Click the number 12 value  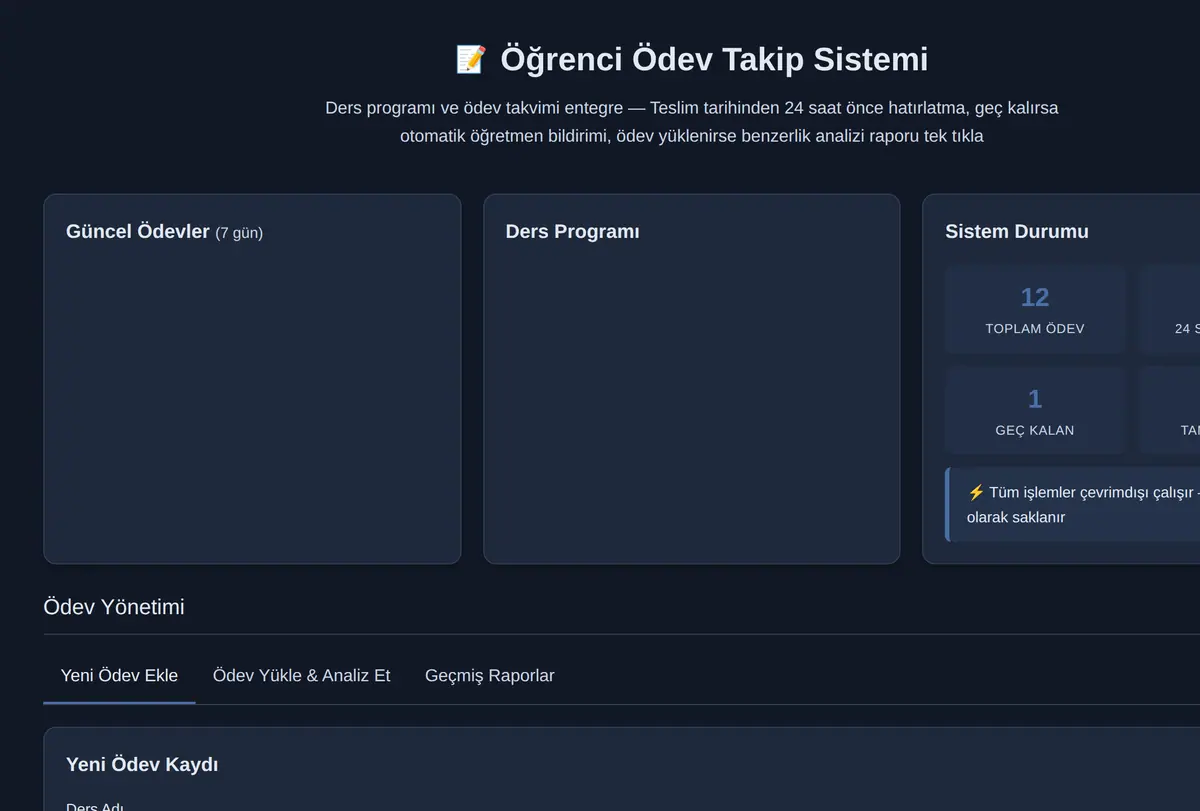(1035, 297)
